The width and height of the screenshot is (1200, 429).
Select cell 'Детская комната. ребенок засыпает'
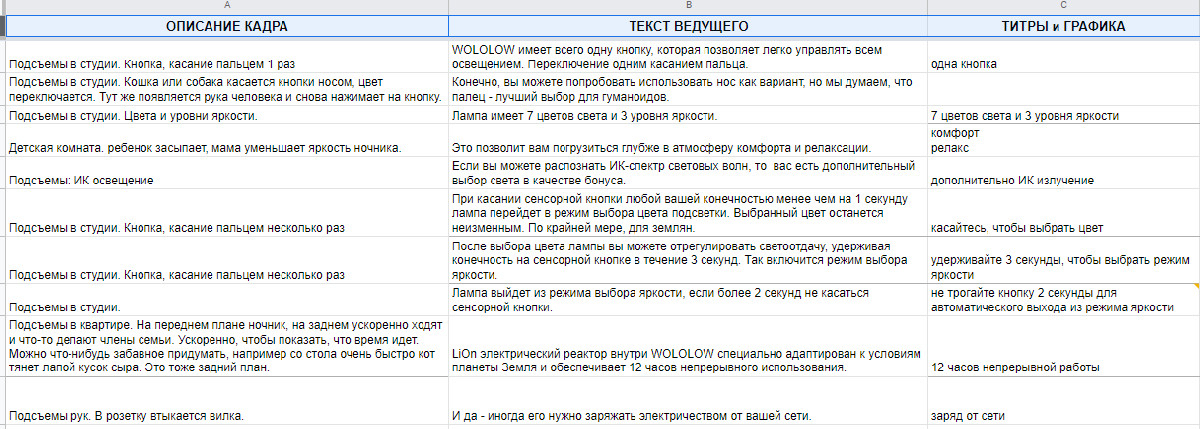tap(227, 141)
